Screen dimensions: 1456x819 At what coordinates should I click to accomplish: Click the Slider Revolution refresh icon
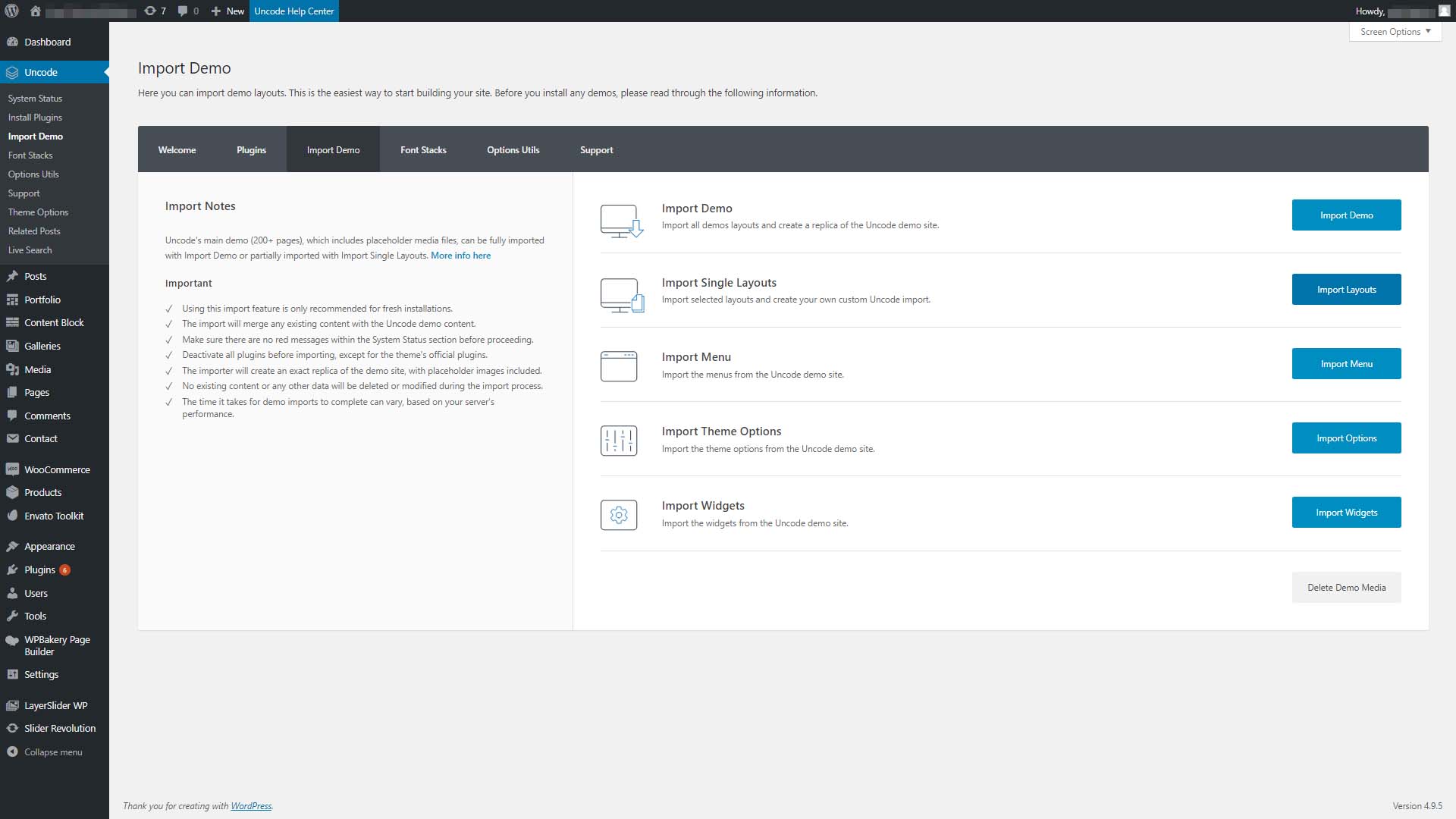12,728
